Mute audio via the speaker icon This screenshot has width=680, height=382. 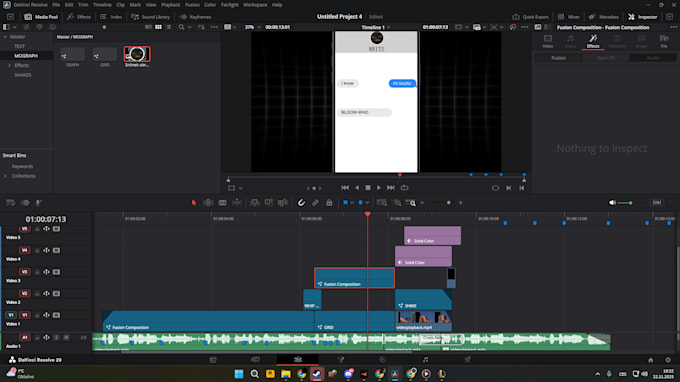tap(612, 202)
